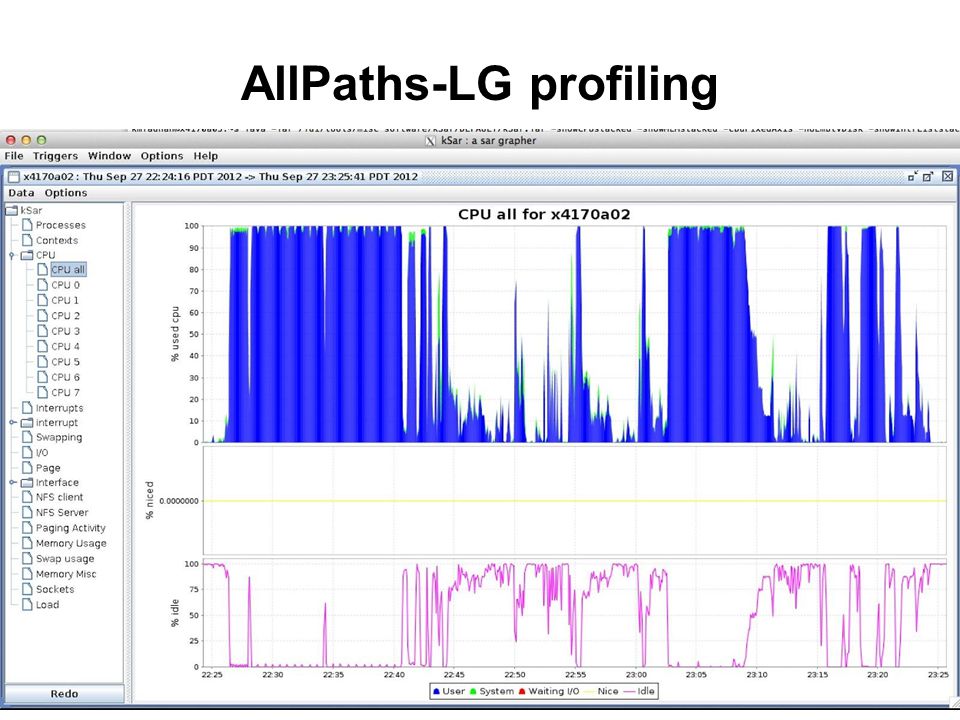Click the Paging Activity page icon
This screenshot has width=960, height=720.
coord(27,527)
